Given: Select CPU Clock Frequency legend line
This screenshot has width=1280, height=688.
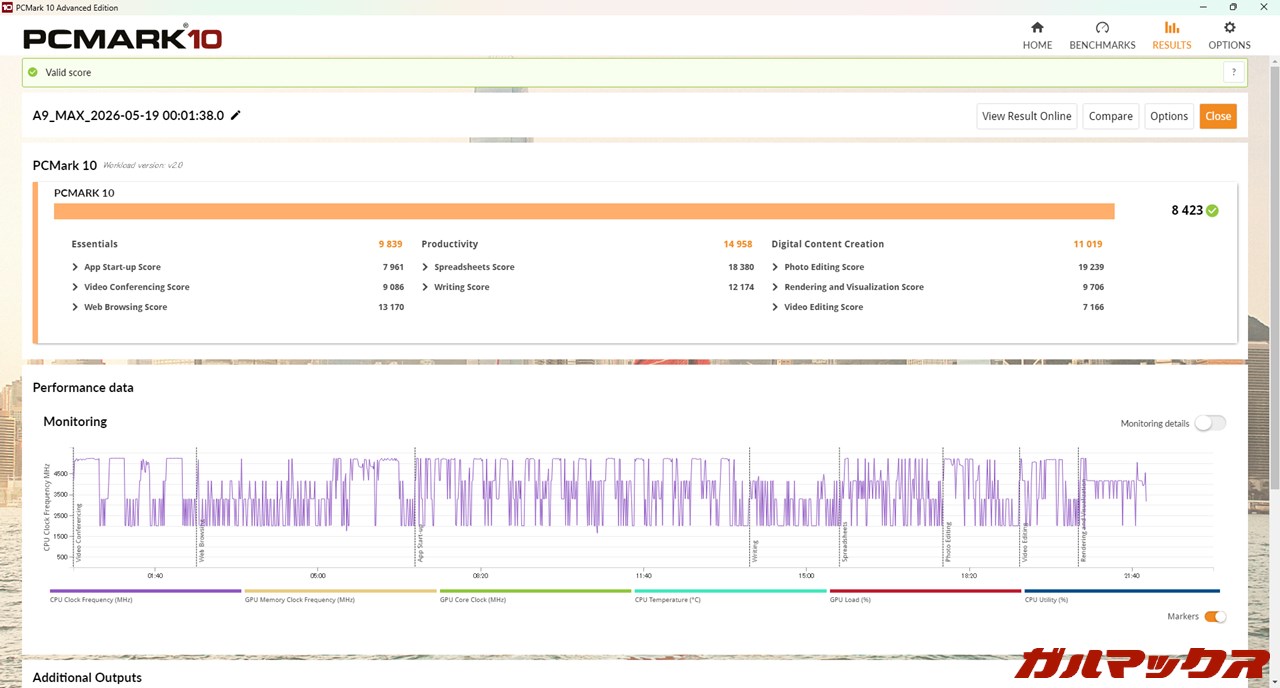Looking at the screenshot, I should pyautogui.click(x=145, y=591).
